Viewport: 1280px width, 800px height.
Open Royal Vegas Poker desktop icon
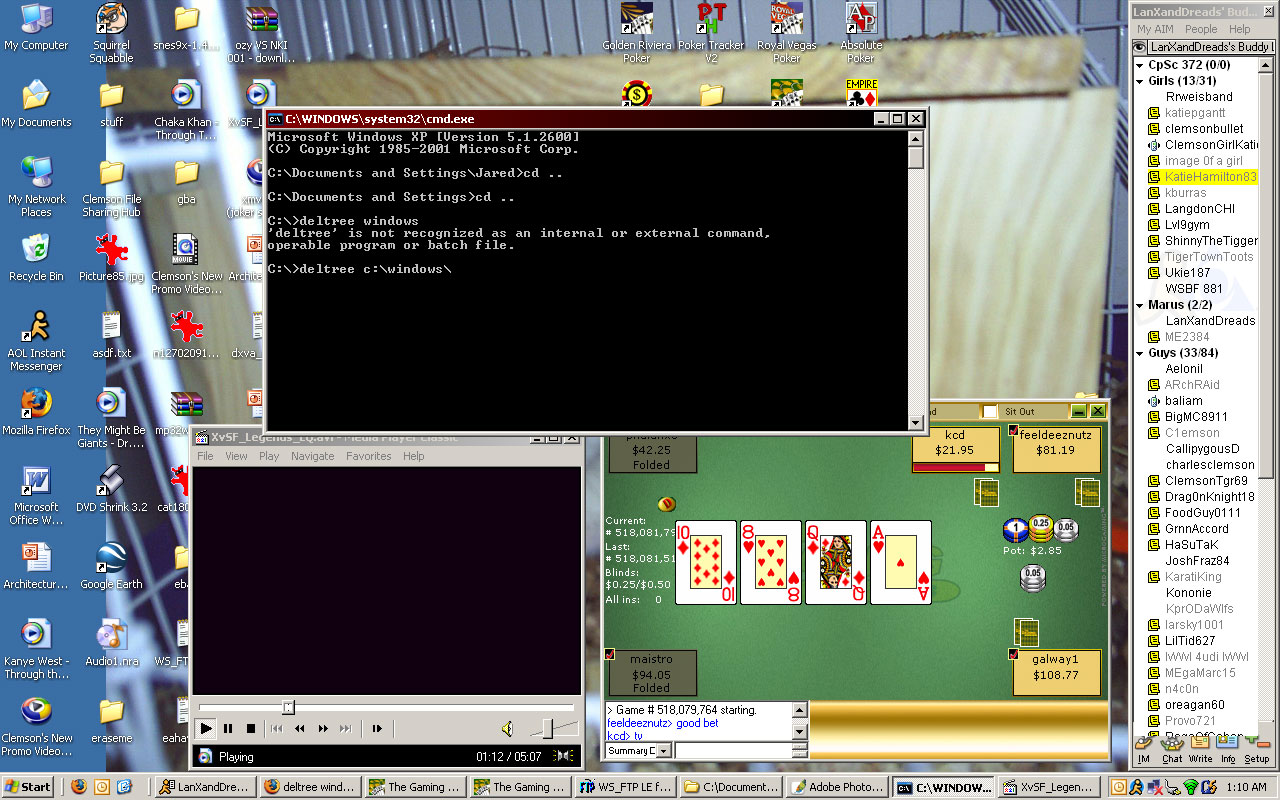(x=787, y=33)
